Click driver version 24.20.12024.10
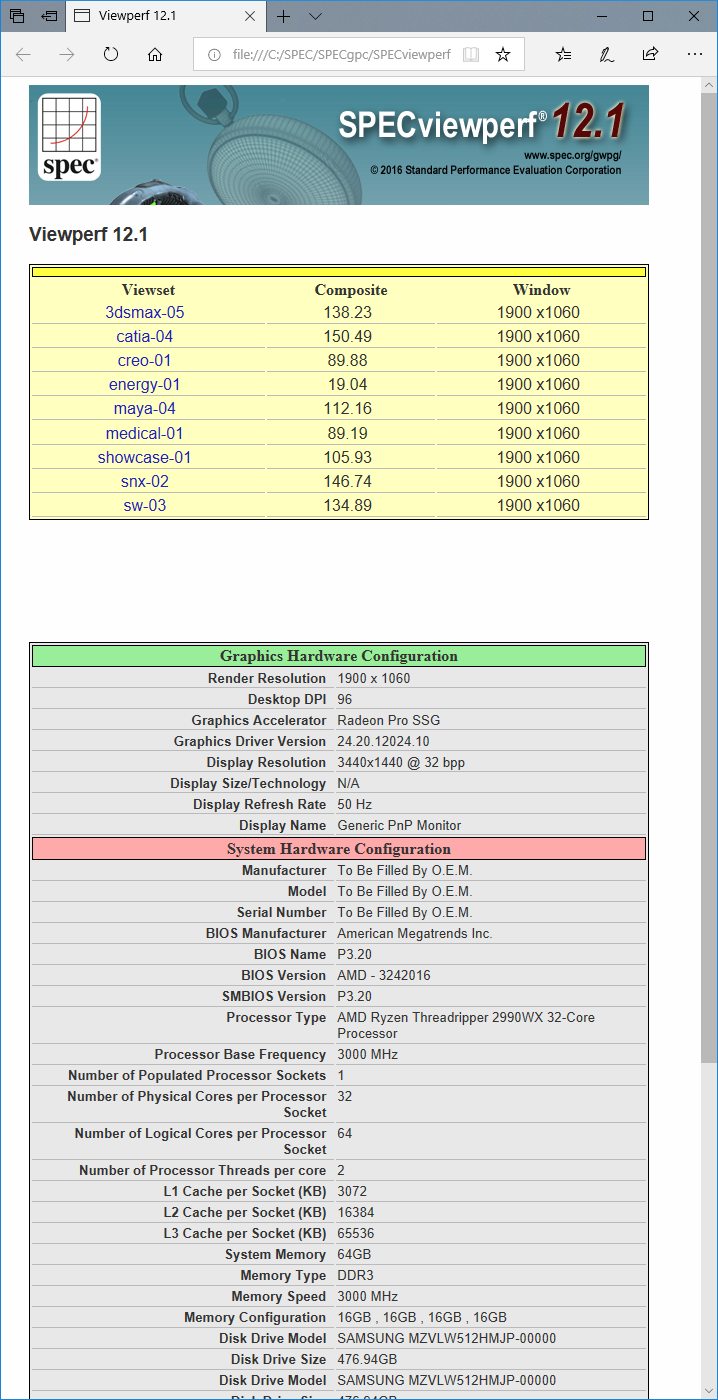The height and width of the screenshot is (1400, 718). click(384, 741)
